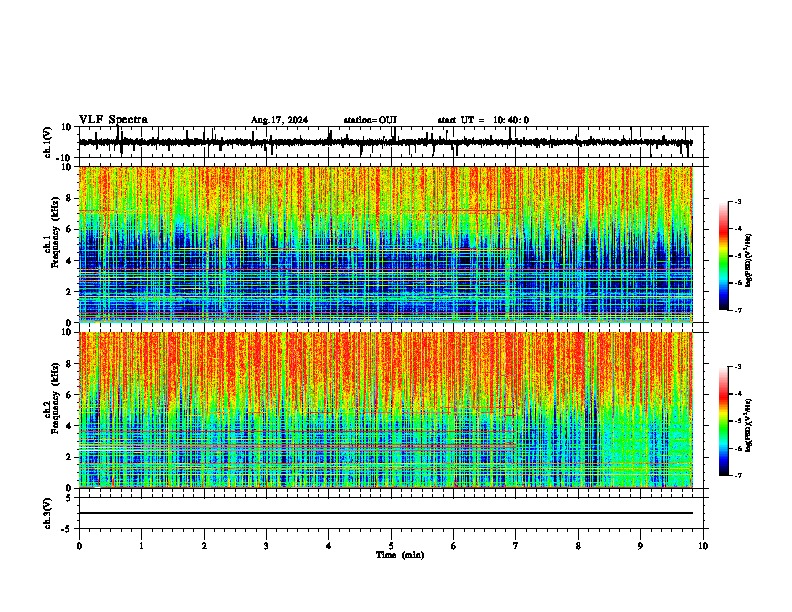Click the "station=OUI" header text

click(370, 120)
